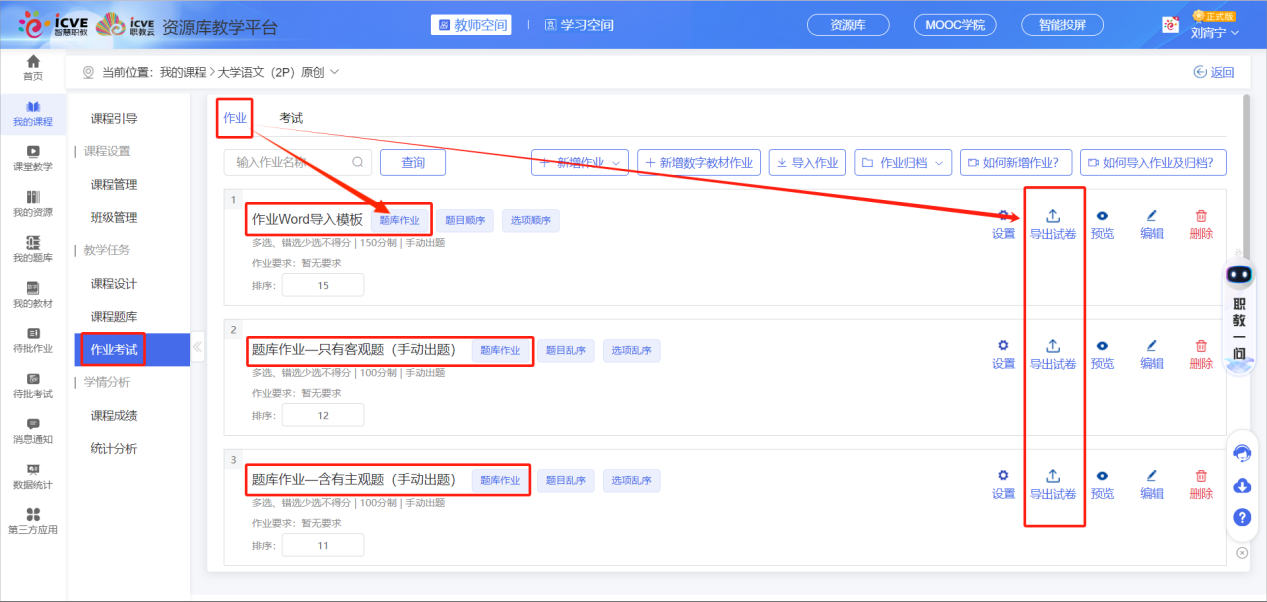
Task: Switch to the 考试 tab
Action: click(x=291, y=118)
